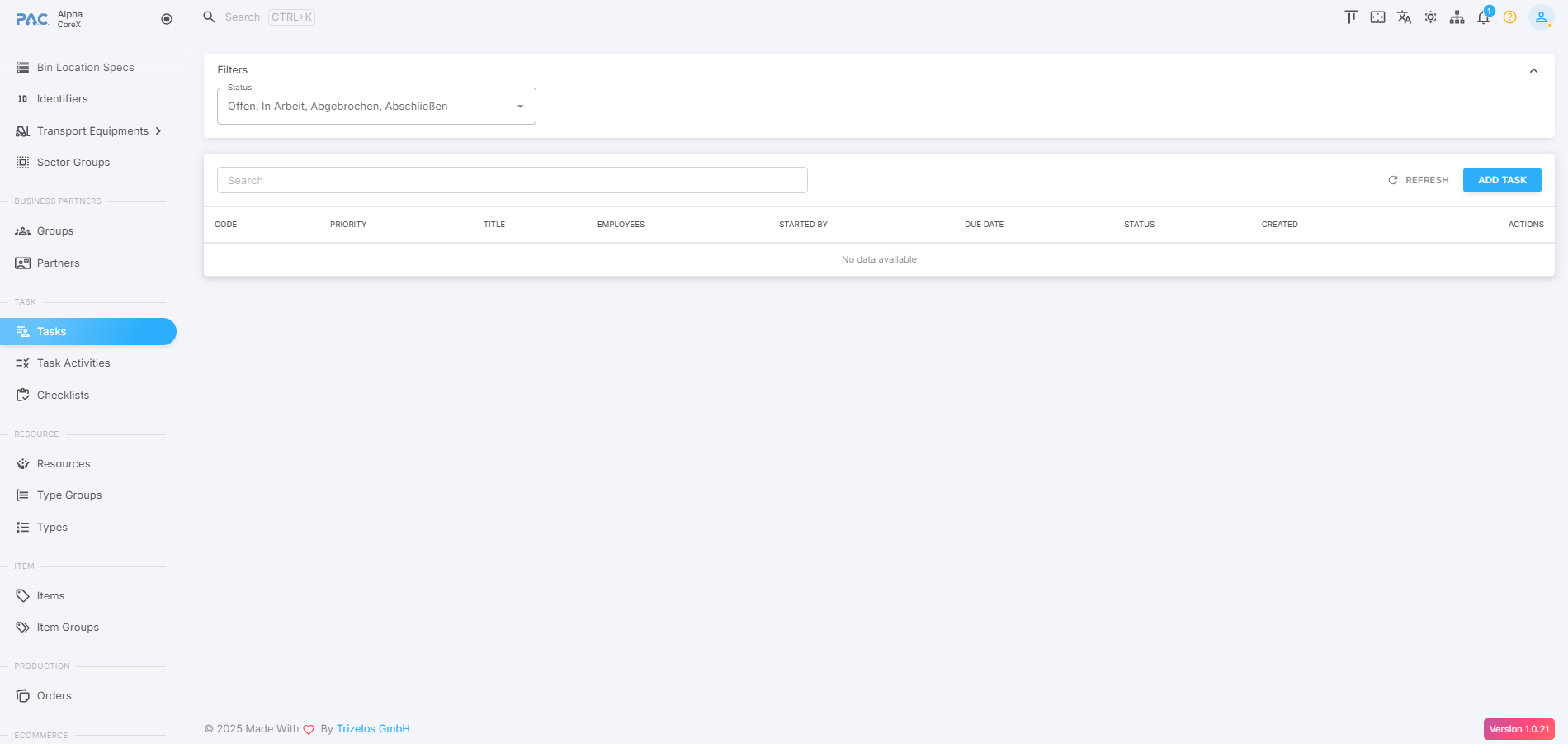
Task: Toggle the light/dark theme sun icon
Action: click(1430, 17)
